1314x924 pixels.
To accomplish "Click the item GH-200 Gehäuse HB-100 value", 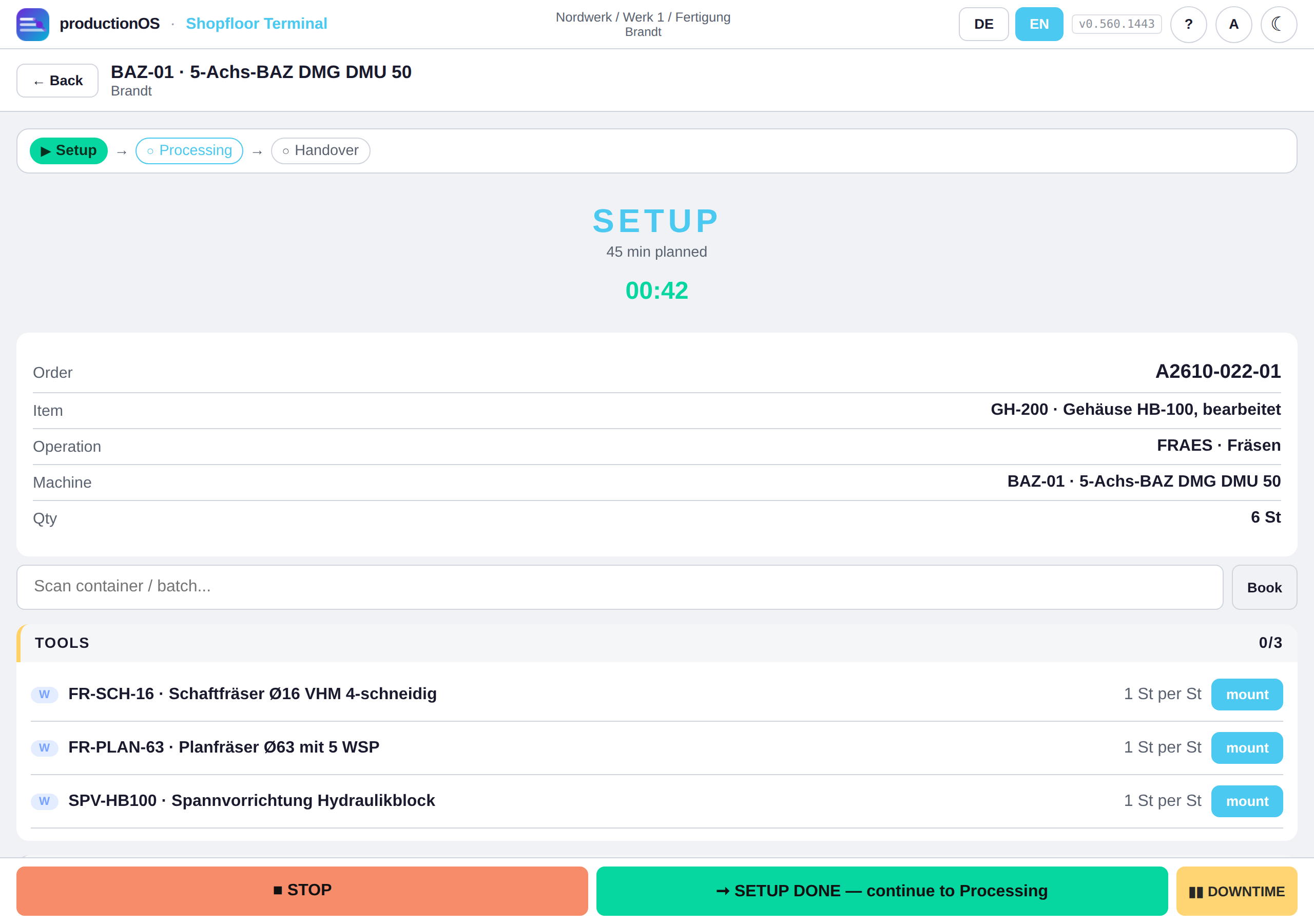I will click(1135, 409).
